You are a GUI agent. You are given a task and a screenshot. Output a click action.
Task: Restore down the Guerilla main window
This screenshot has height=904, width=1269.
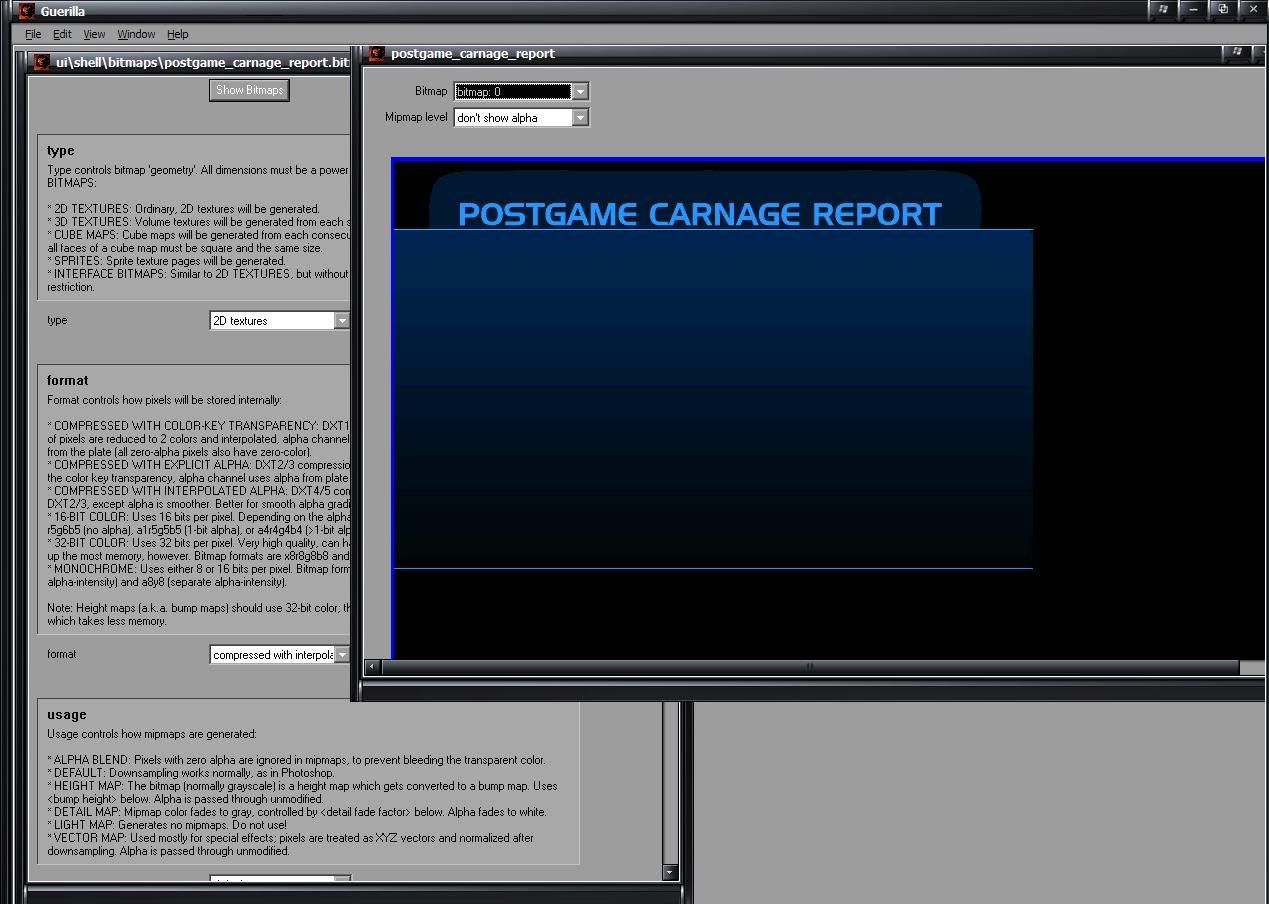coord(1223,10)
